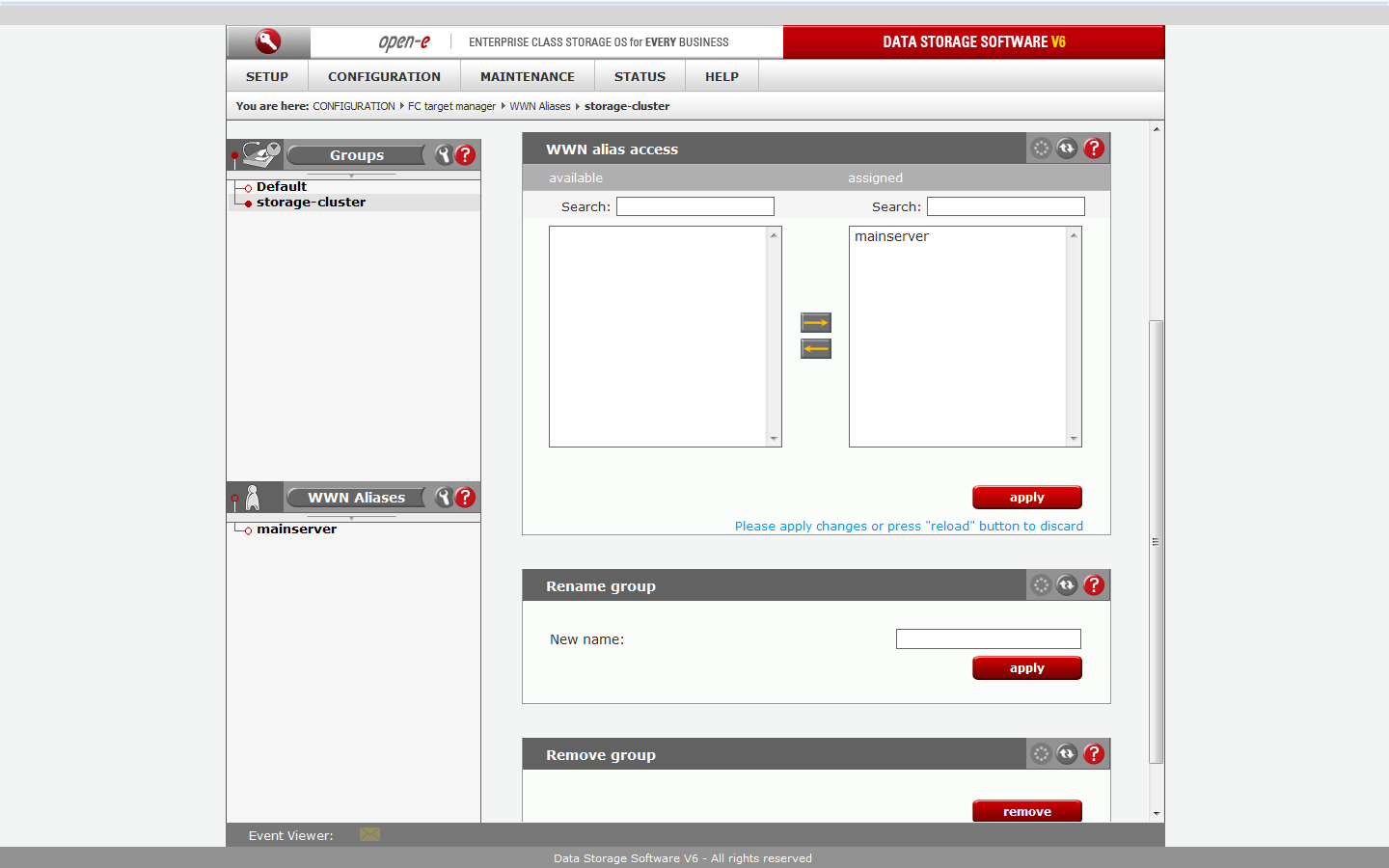
Task: Select storage-cluster group in tree
Action: pos(311,203)
